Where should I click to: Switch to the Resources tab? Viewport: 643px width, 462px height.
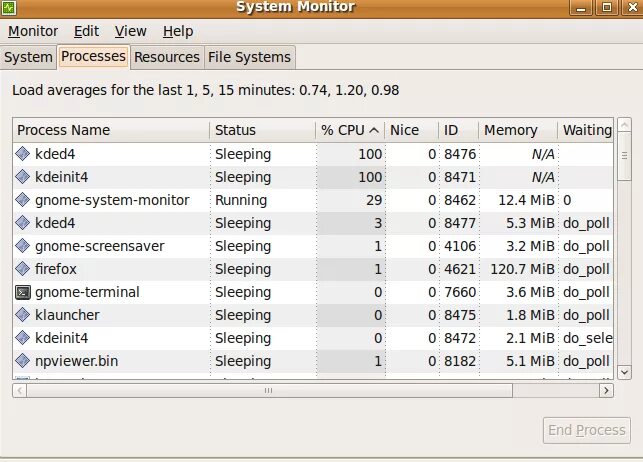click(167, 57)
